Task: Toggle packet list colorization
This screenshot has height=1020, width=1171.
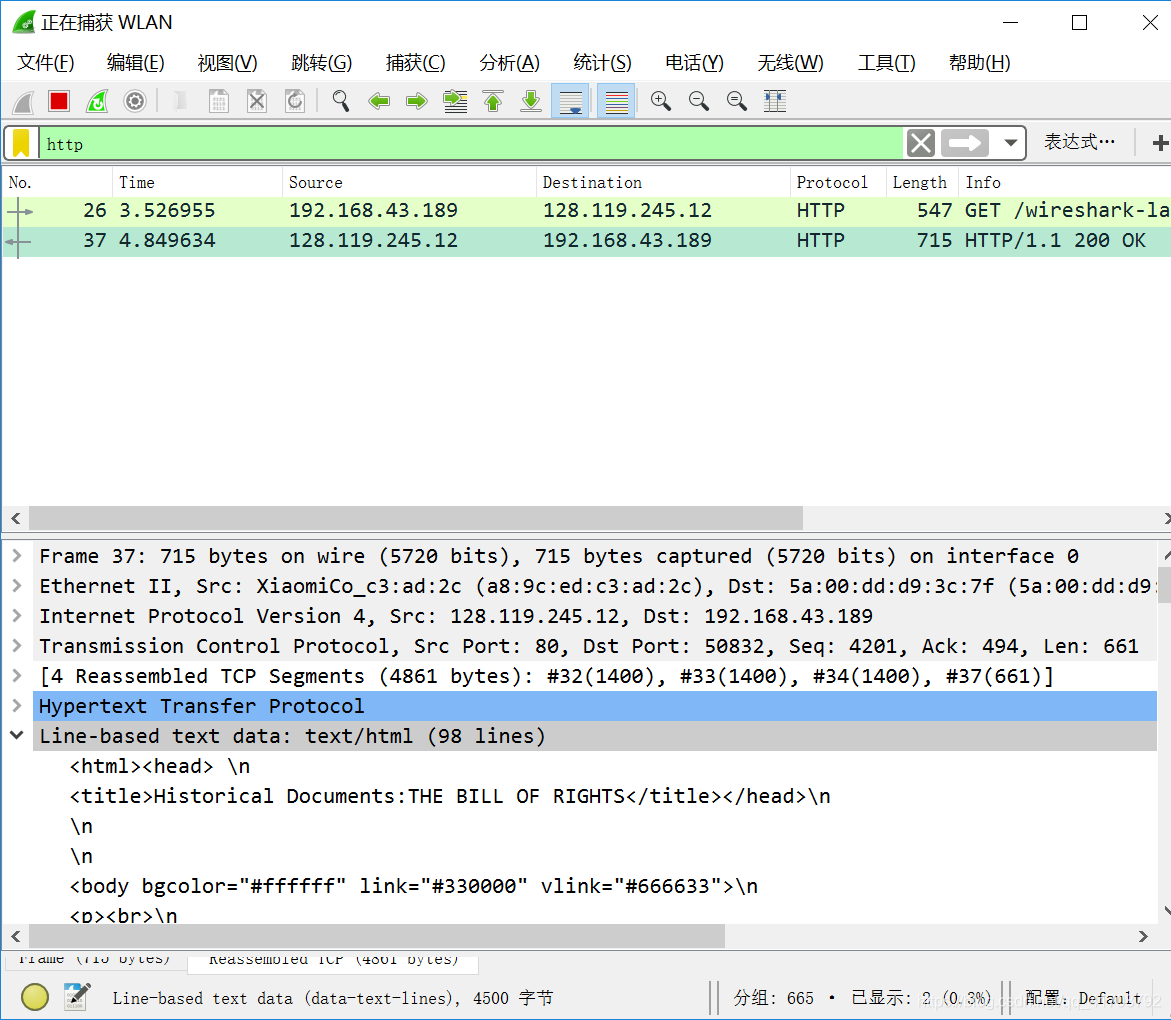Action: [x=616, y=101]
